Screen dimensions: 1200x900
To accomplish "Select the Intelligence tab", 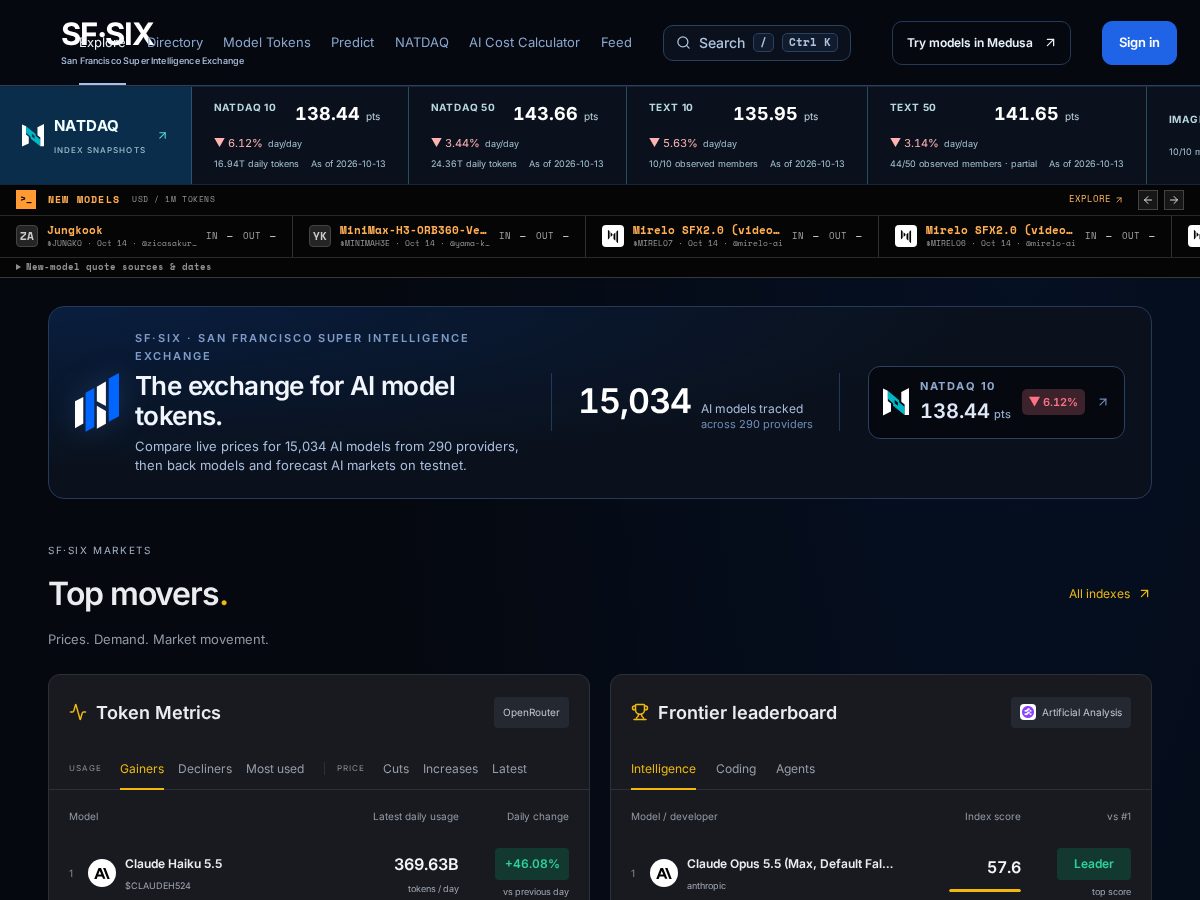I will 663,769.
